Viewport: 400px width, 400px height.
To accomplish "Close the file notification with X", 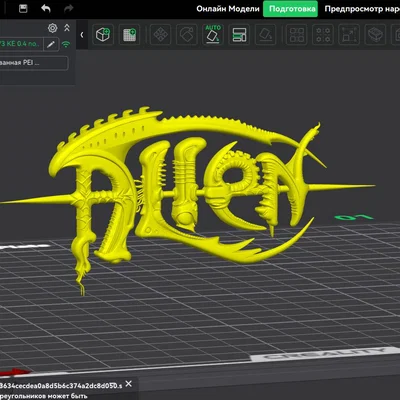I will pyautogui.click(x=129, y=384).
